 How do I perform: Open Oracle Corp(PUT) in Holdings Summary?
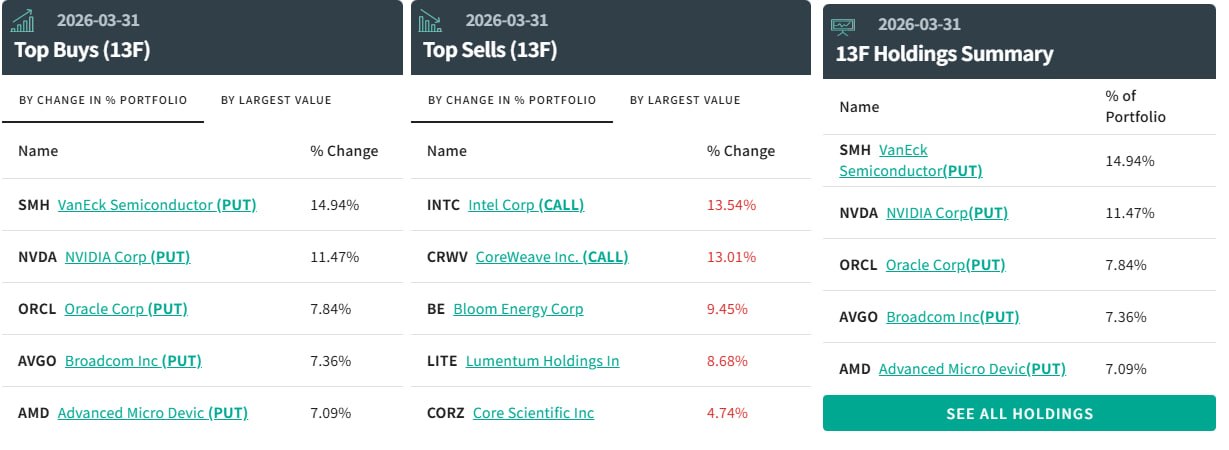[x=946, y=265]
